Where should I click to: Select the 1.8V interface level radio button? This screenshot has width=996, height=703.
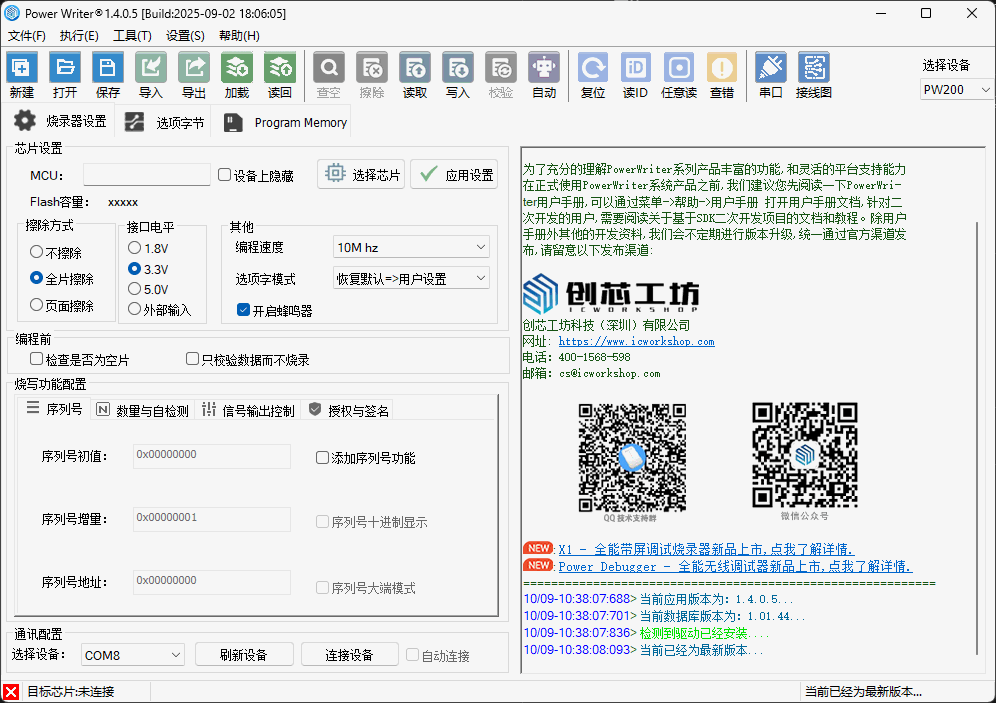pos(135,247)
